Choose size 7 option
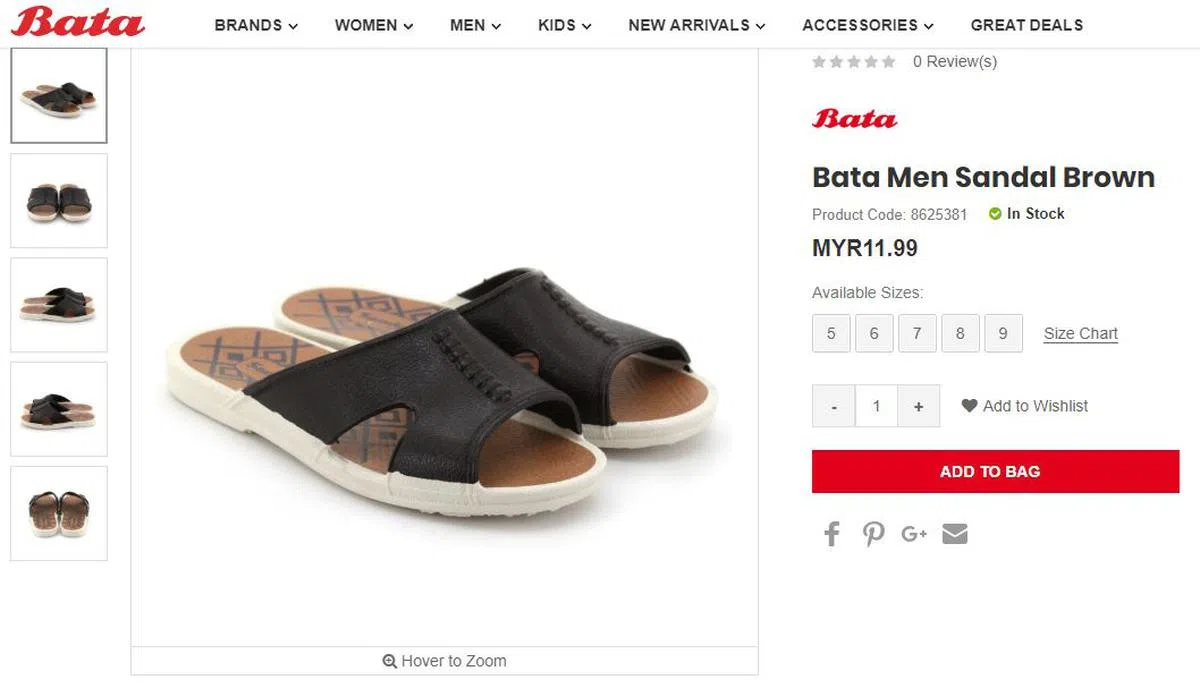Screen dimensions: 1200x688 coord(917,333)
